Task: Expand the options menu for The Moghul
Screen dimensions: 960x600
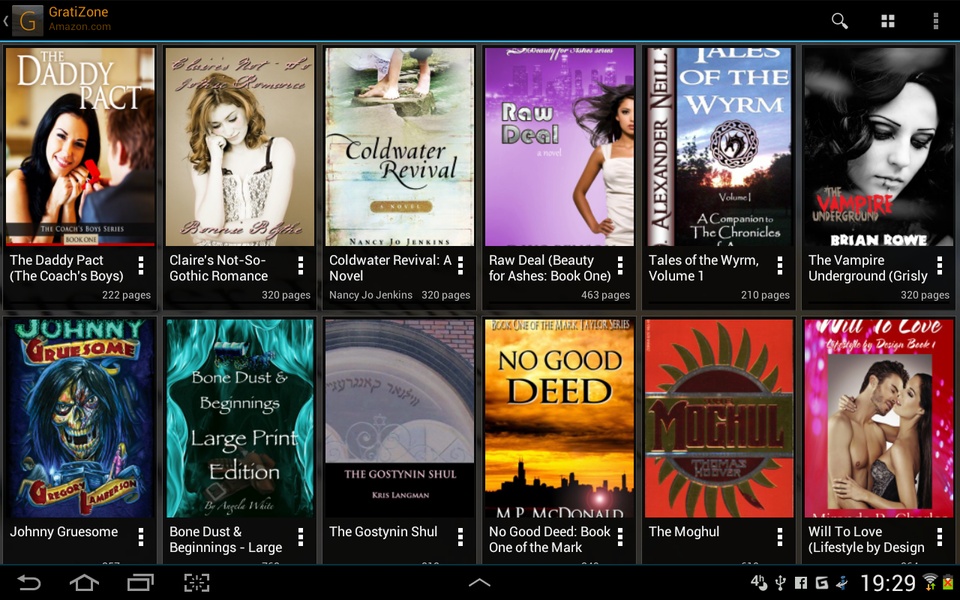Action: click(x=780, y=537)
